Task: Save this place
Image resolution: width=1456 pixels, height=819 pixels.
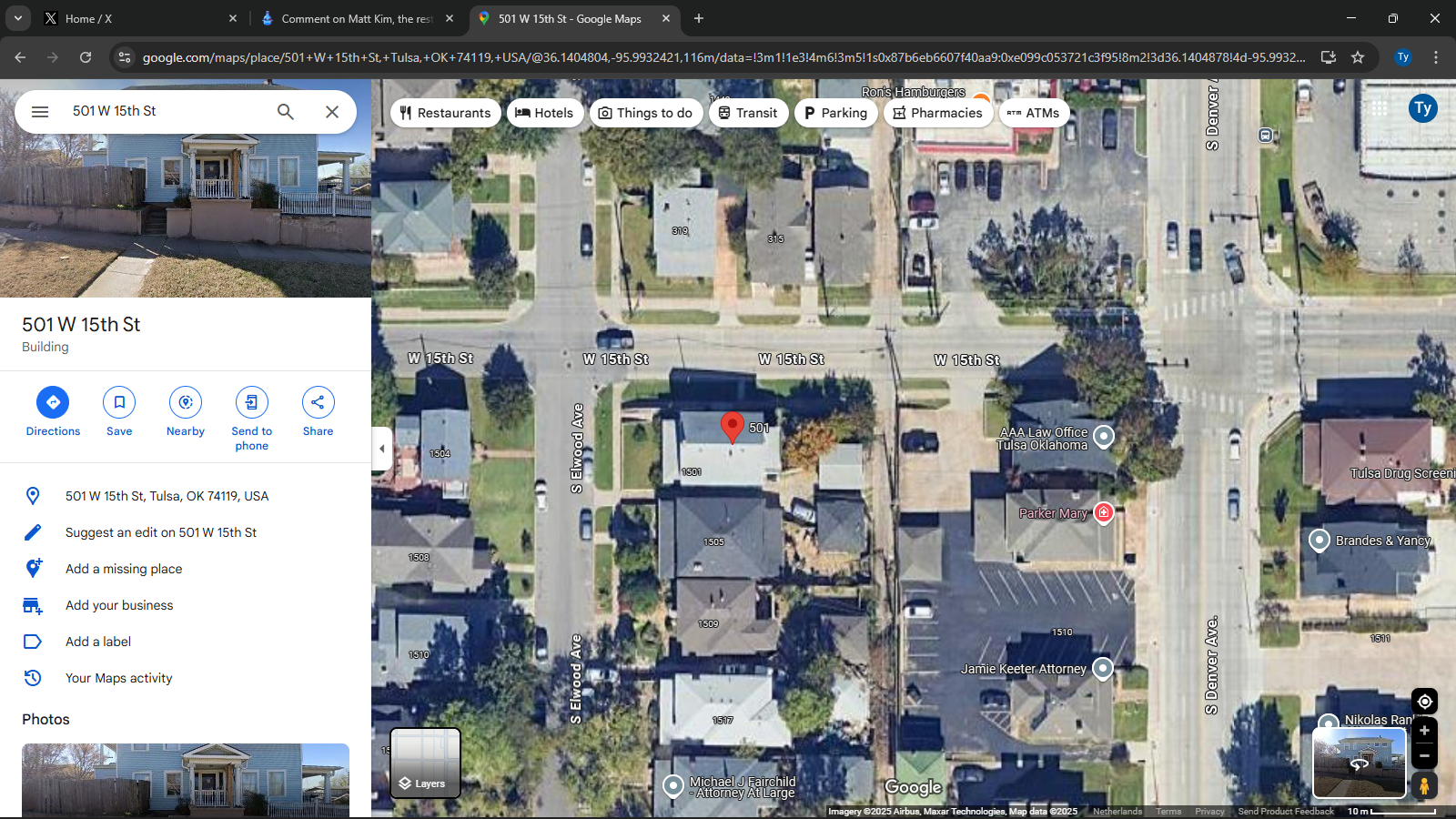Action: pos(119,412)
